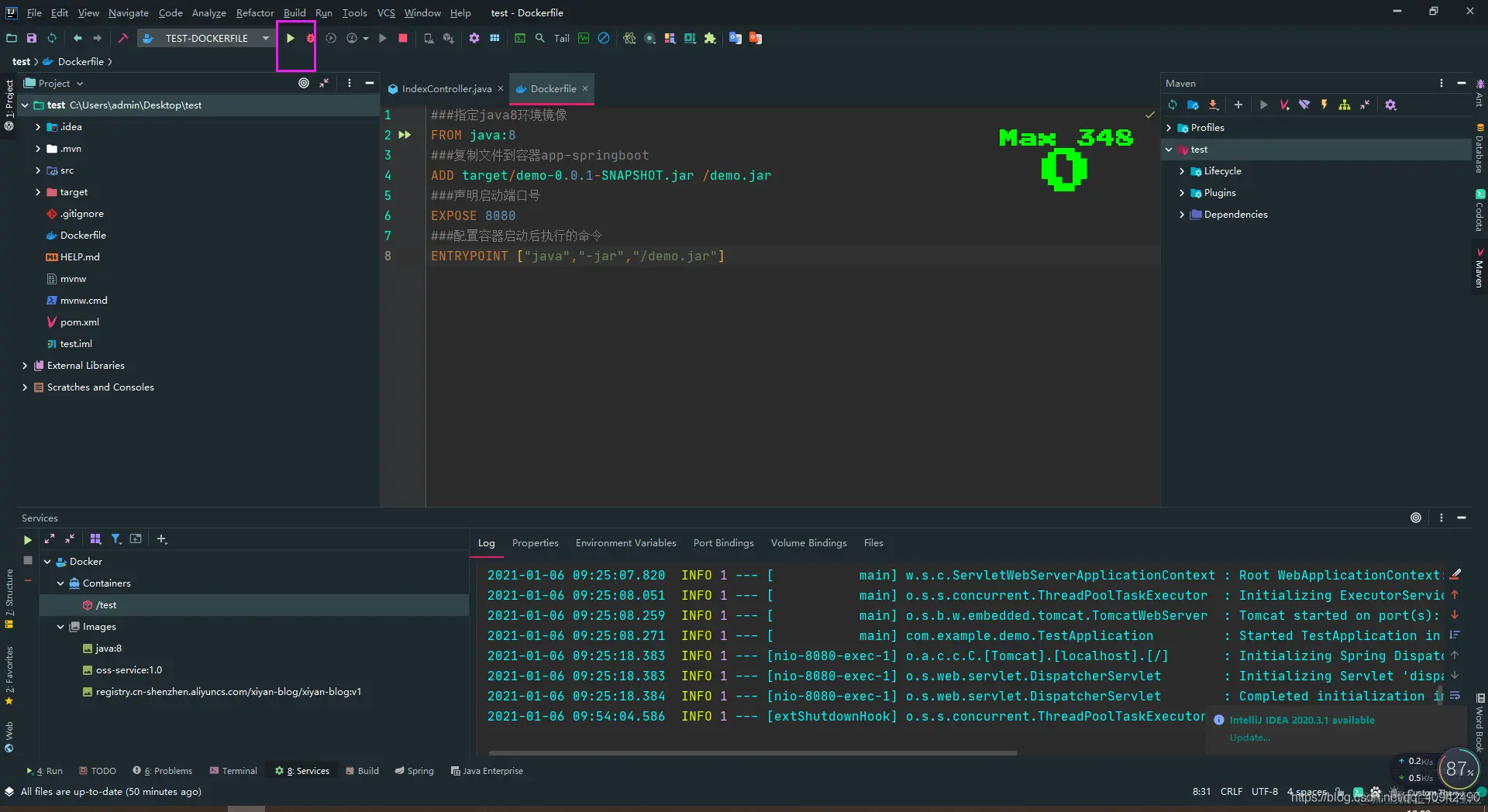Expand Maven Dependencies node
Screen dimensions: 1488x812
click(1182, 215)
